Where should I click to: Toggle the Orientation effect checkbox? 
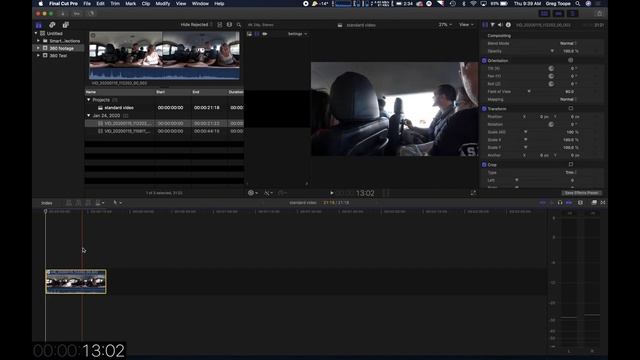484,60
